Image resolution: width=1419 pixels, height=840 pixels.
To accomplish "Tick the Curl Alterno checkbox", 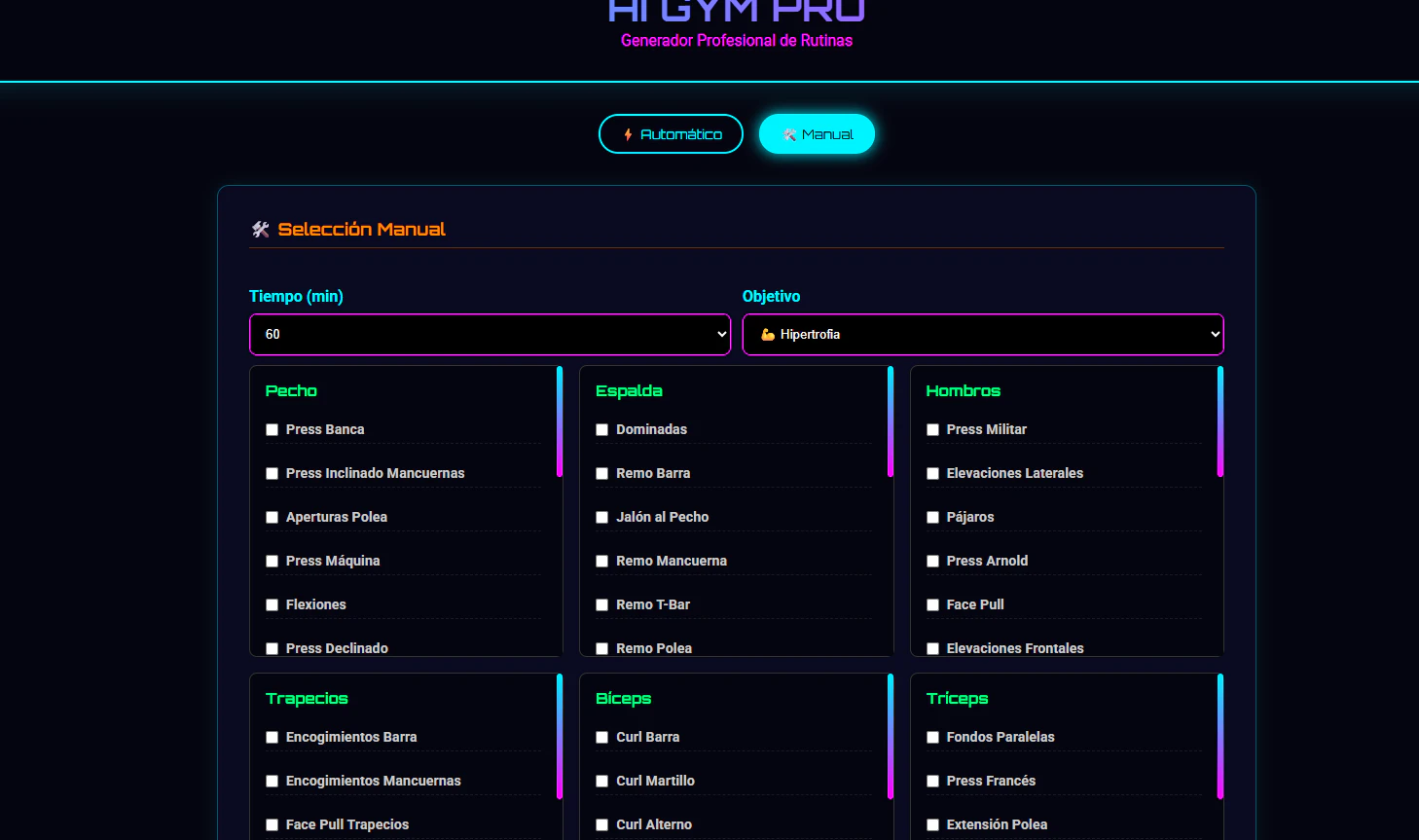I will (602, 824).
